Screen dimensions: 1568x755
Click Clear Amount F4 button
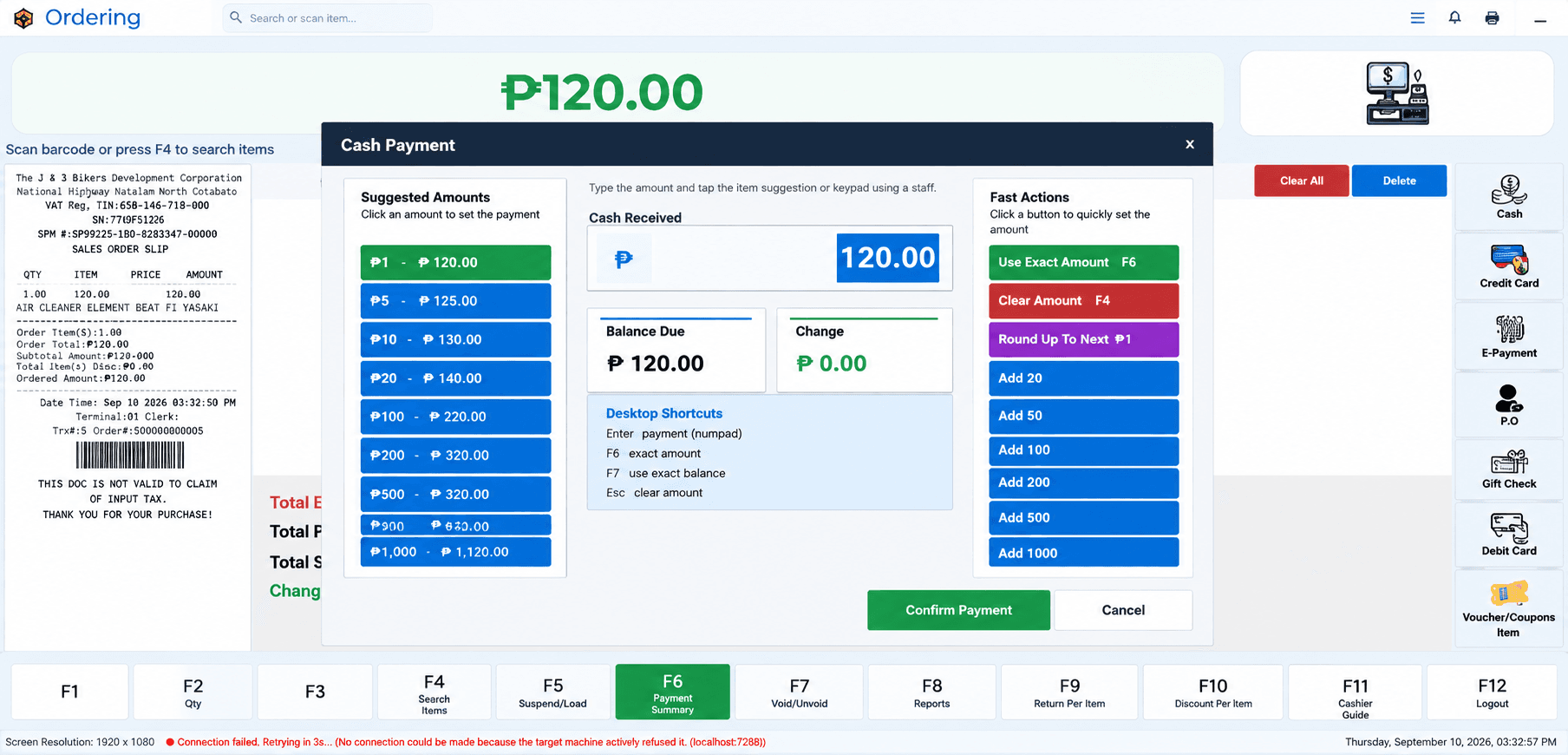point(1083,301)
